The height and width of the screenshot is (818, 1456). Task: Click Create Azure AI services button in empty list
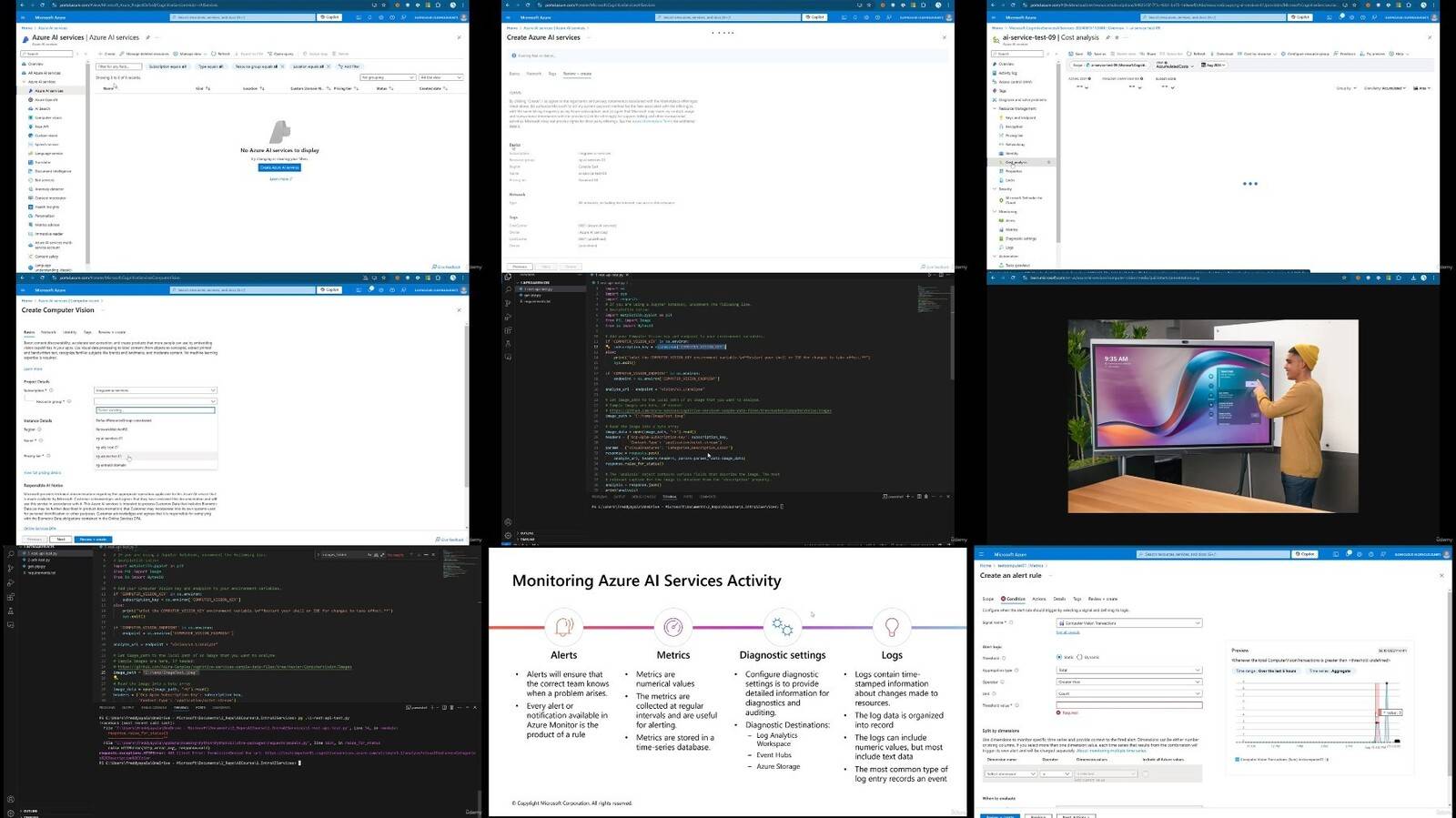point(279,167)
